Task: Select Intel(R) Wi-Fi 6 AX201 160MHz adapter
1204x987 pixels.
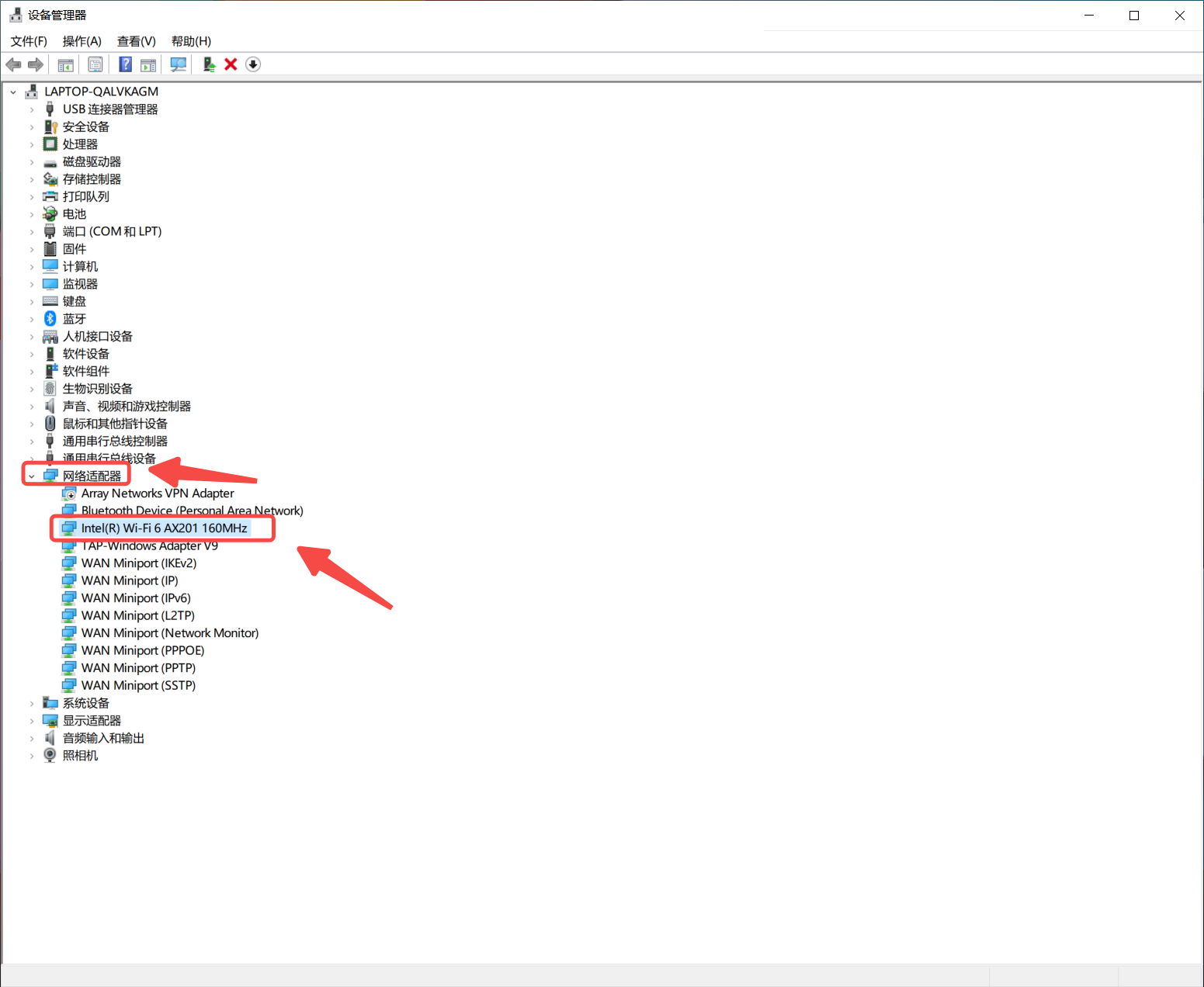Action: click(x=164, y=528)
